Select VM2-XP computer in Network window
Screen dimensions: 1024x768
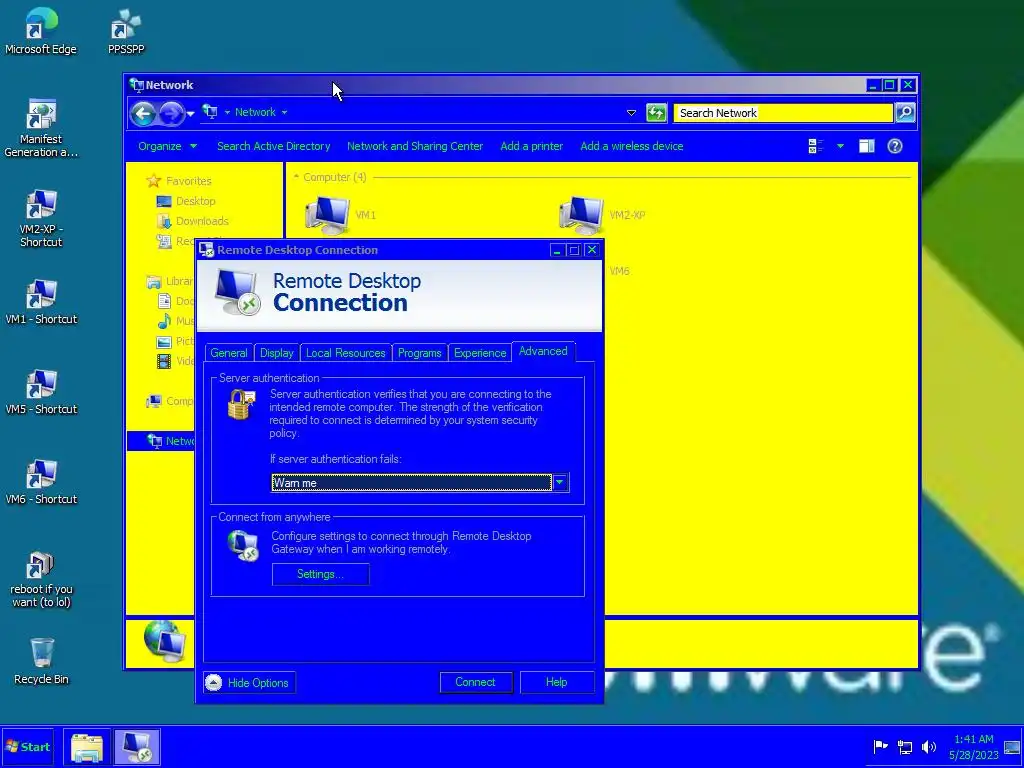(602, 215)
